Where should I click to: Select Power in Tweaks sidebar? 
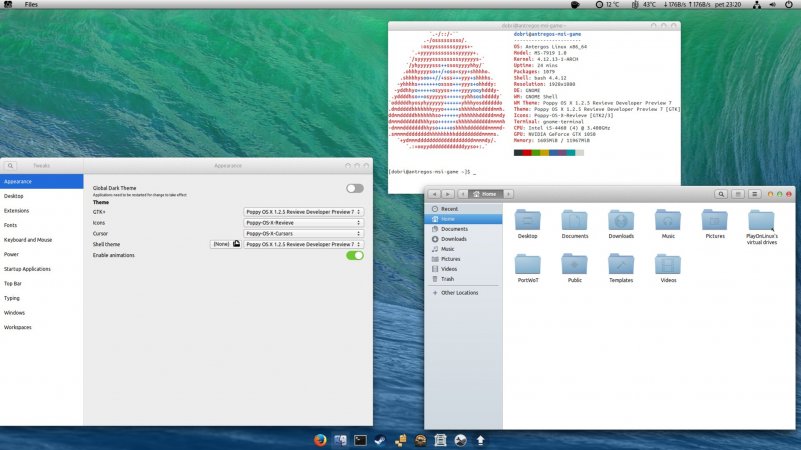tap(41, 254)
